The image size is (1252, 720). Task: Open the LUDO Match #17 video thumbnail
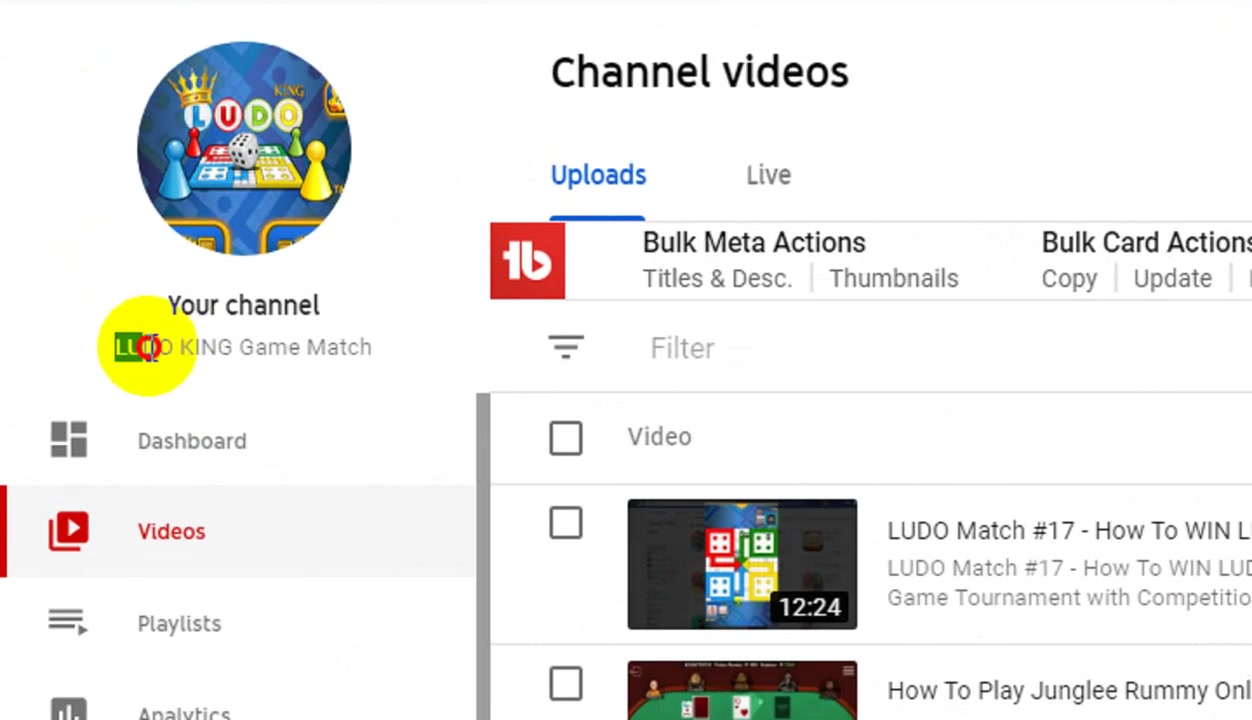[742, 564]
